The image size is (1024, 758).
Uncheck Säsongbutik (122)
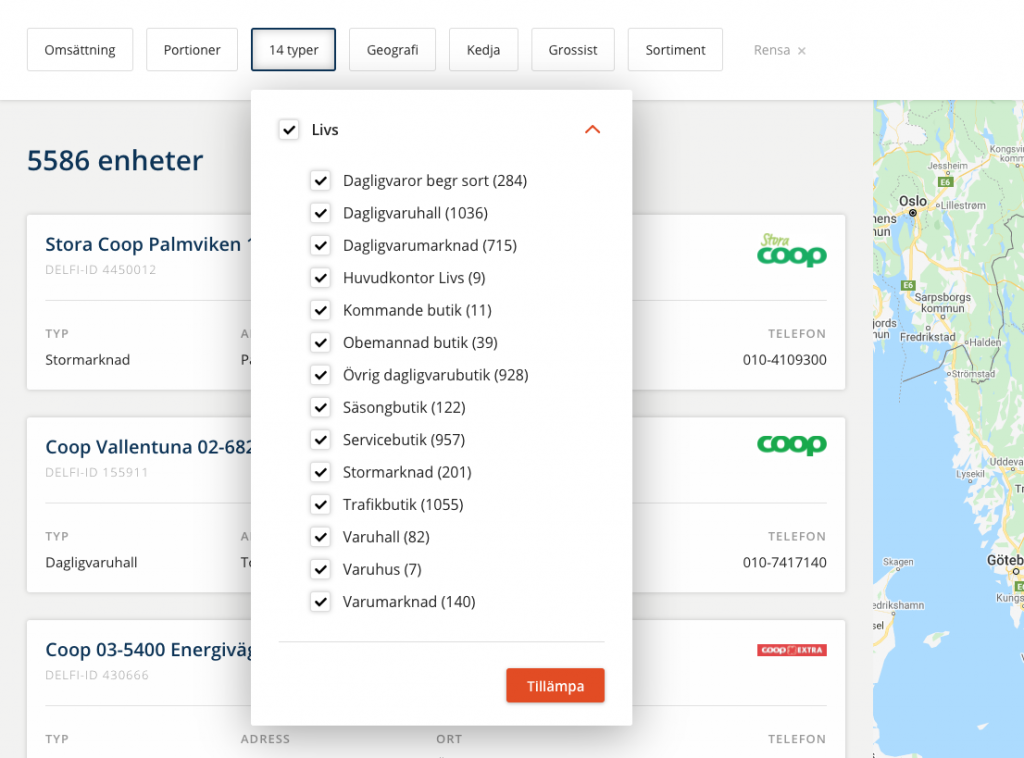[x=320, y=407]
